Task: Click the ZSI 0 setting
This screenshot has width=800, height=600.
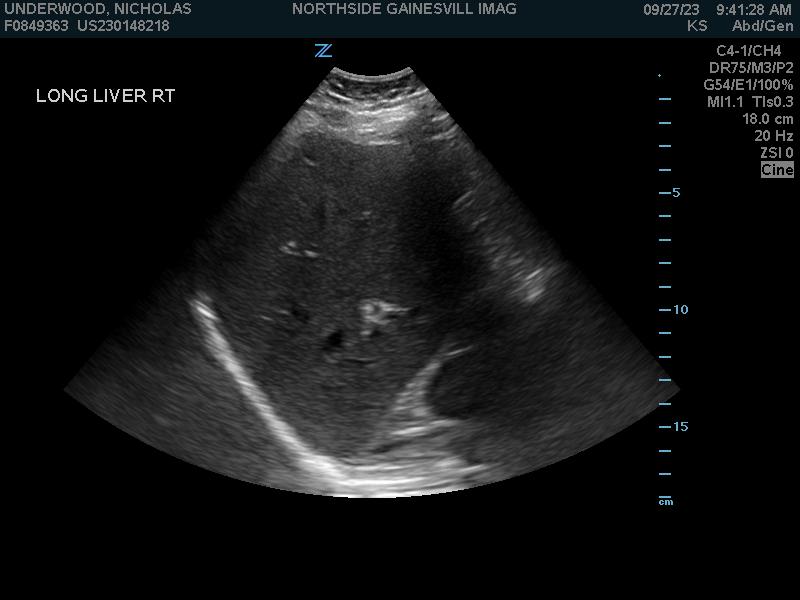Action: coord(776,153)
